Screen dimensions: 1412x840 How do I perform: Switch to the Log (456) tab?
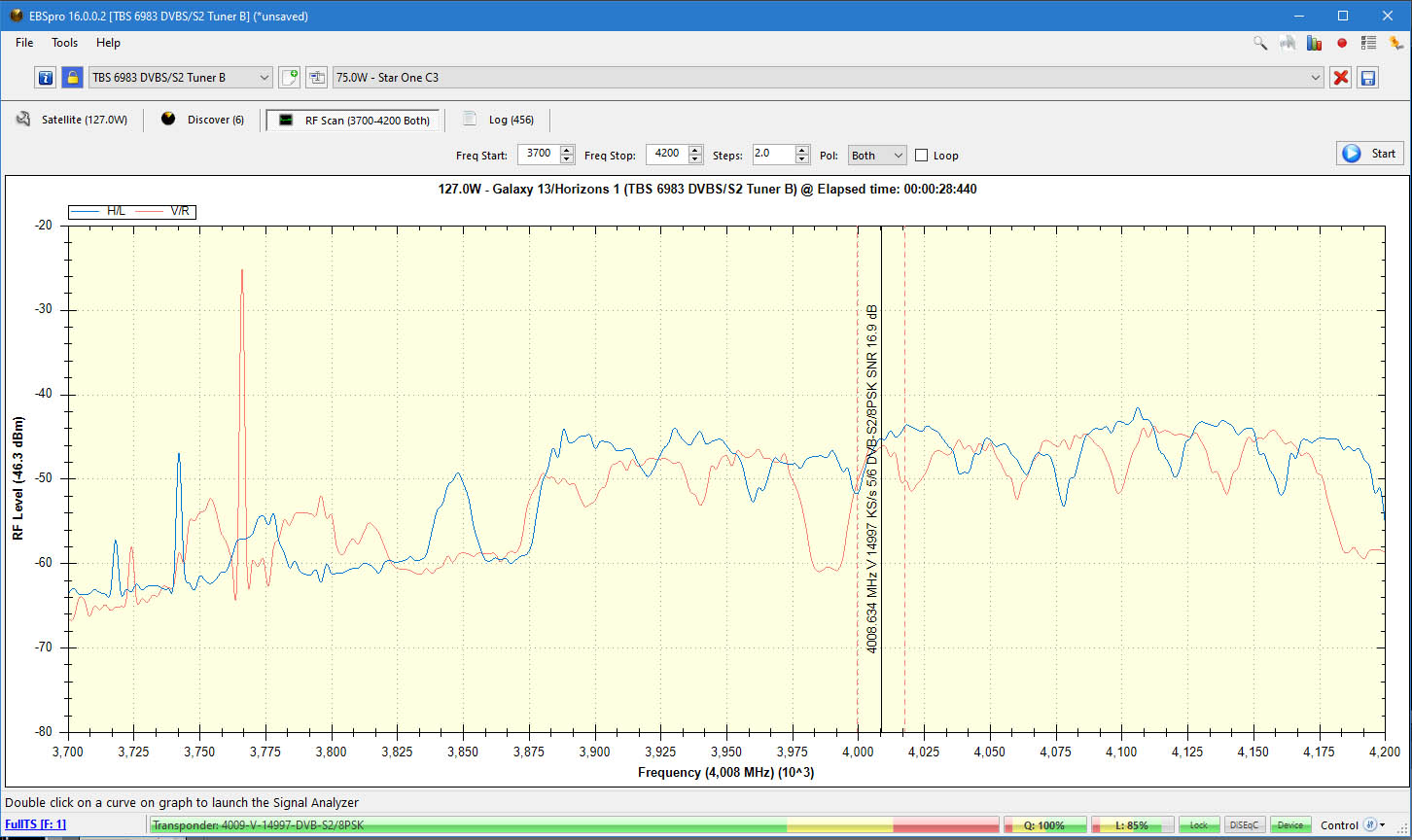498,120
